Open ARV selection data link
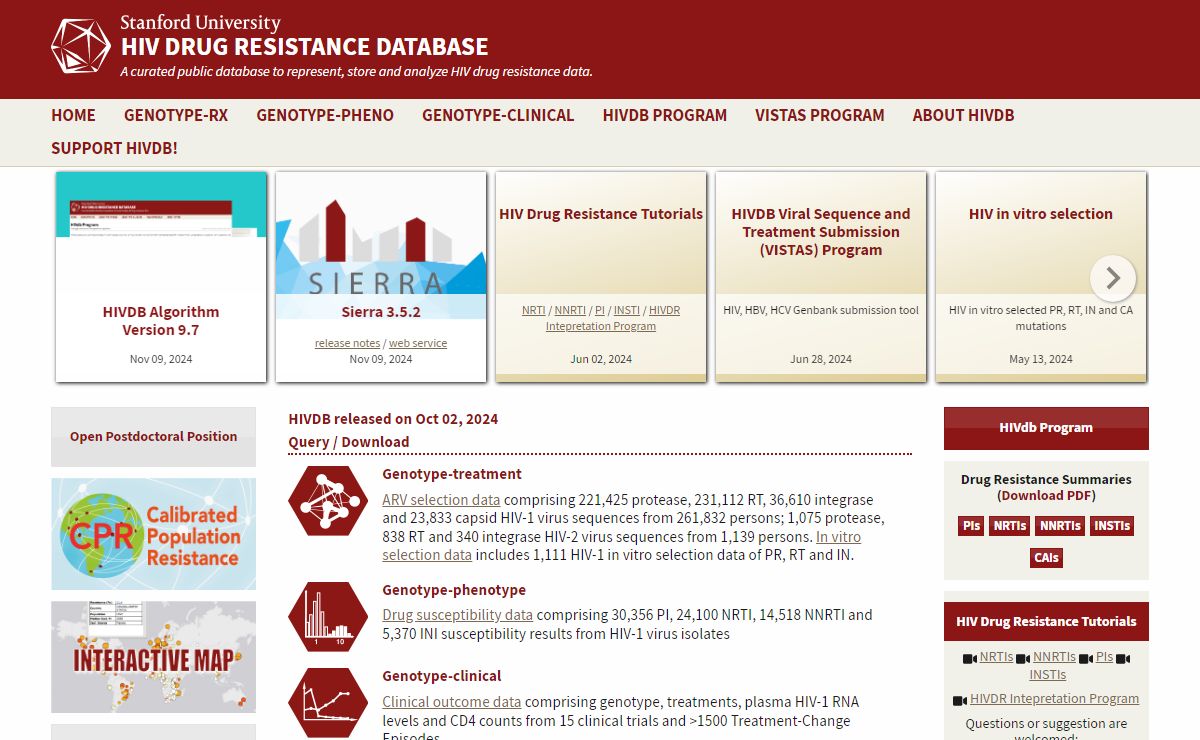The image size is (1200, 740). (441, 500)
